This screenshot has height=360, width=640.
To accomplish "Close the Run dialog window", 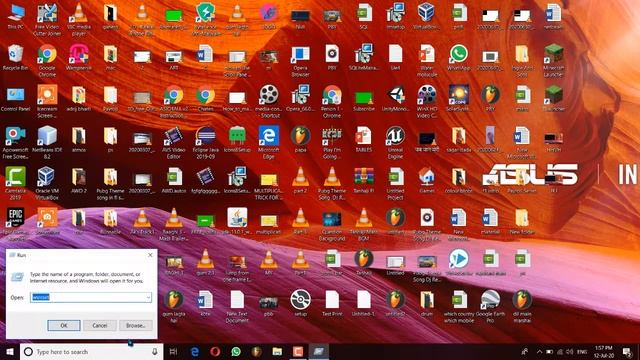I will tap(150, 255).
